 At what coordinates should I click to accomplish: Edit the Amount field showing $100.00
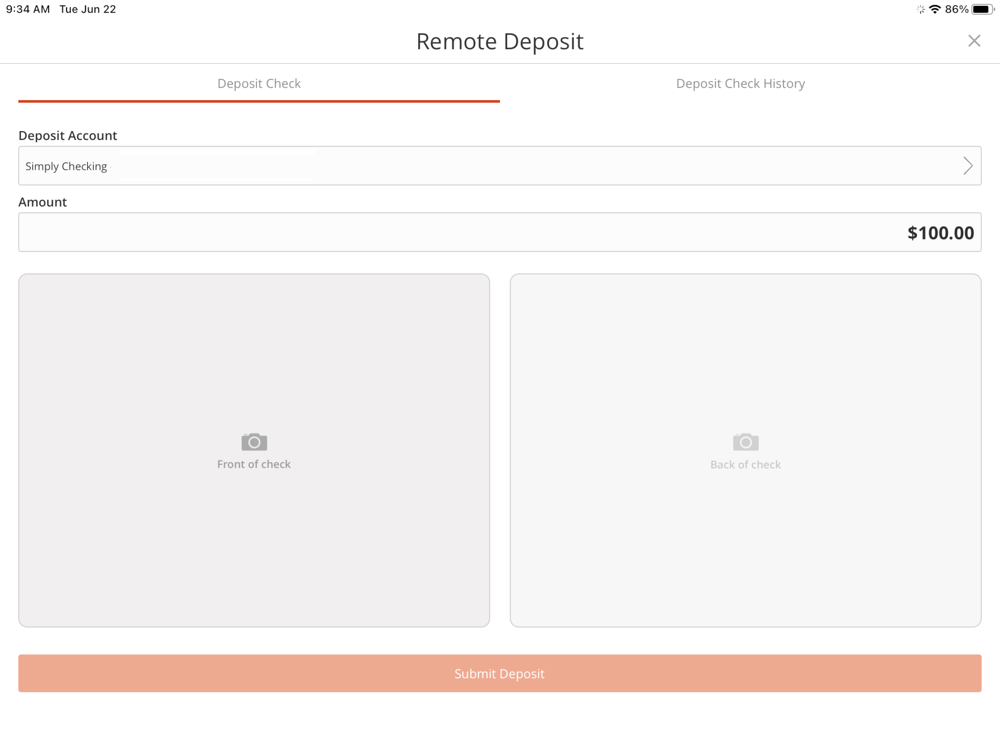pos(499,232)
